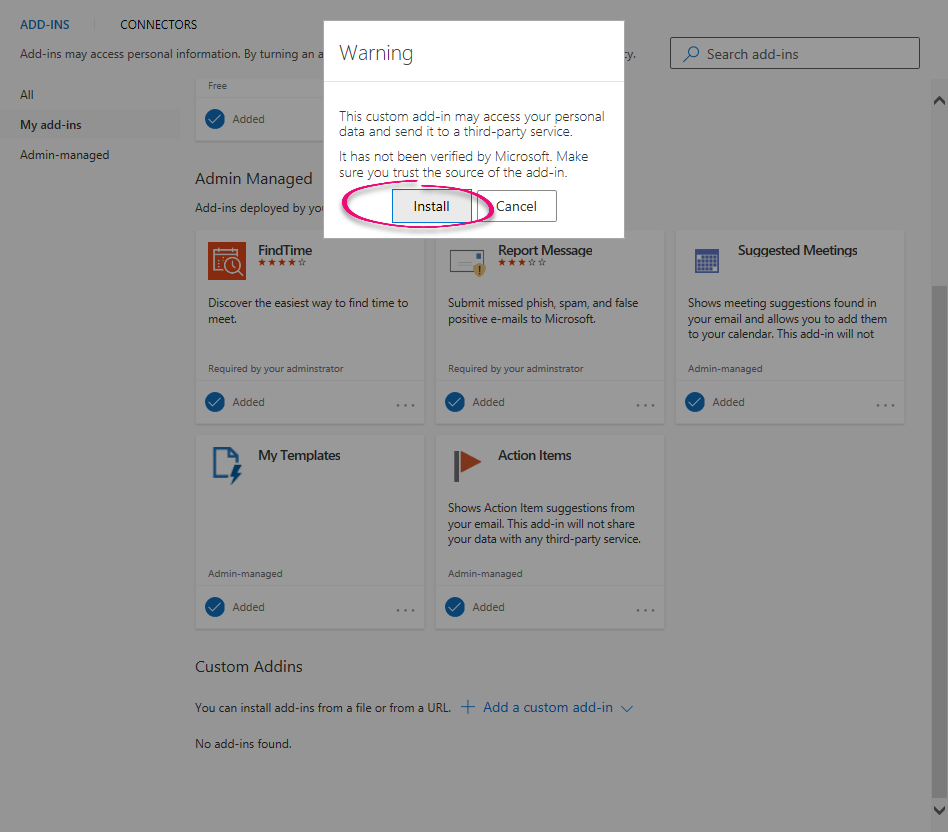Cancel the Warning dialog
Screen dimensions: 948x832
[x=516, y=206]
